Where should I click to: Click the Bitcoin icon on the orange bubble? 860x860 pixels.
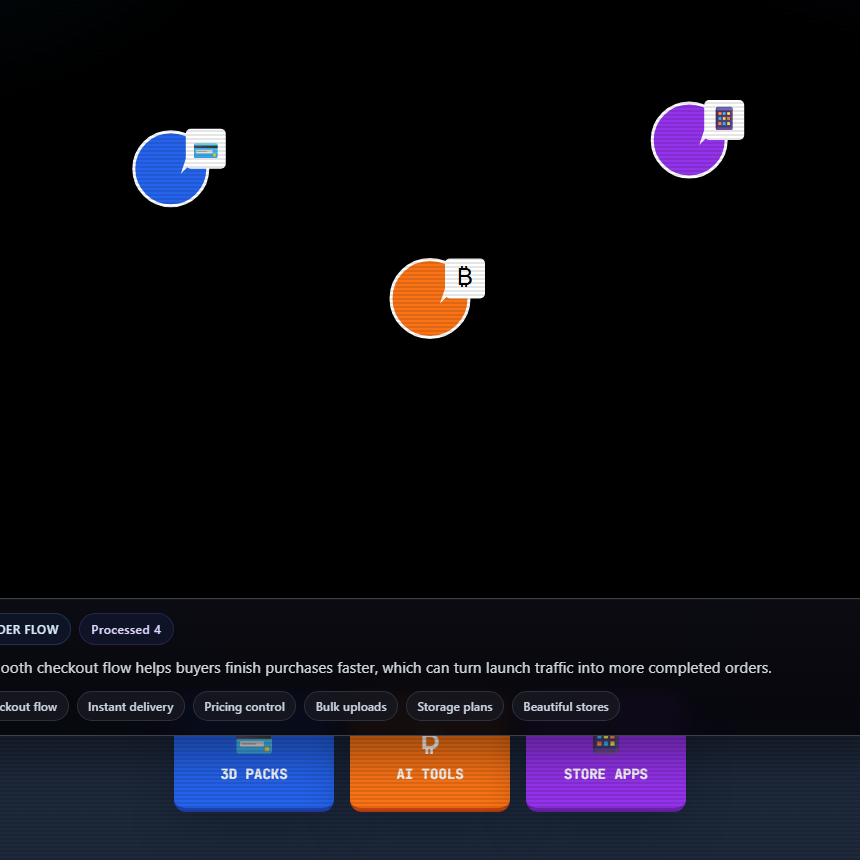[x=465, y=278]
